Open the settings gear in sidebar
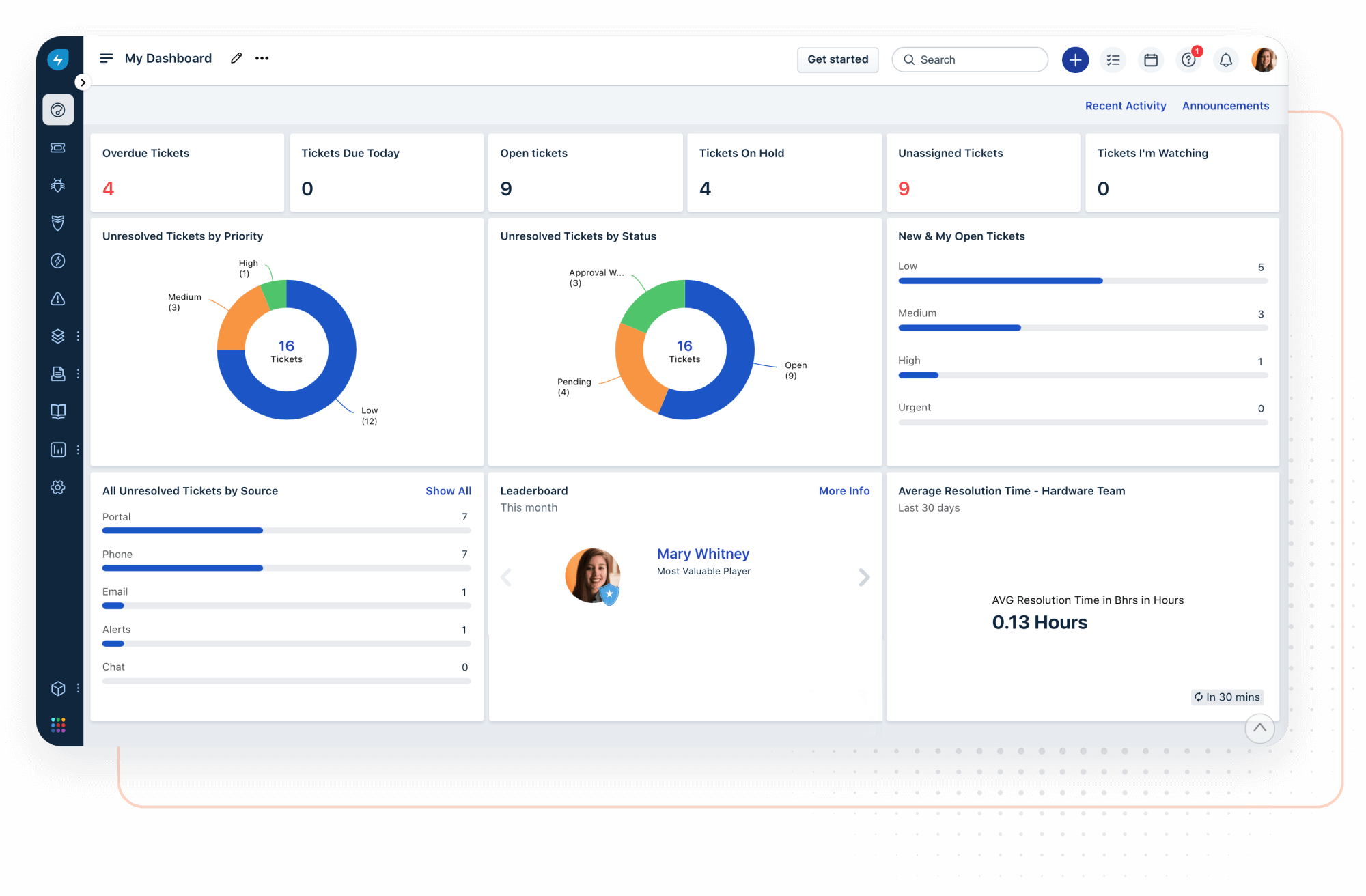This screenshot has height=896, width=1366. pos(58,487)
